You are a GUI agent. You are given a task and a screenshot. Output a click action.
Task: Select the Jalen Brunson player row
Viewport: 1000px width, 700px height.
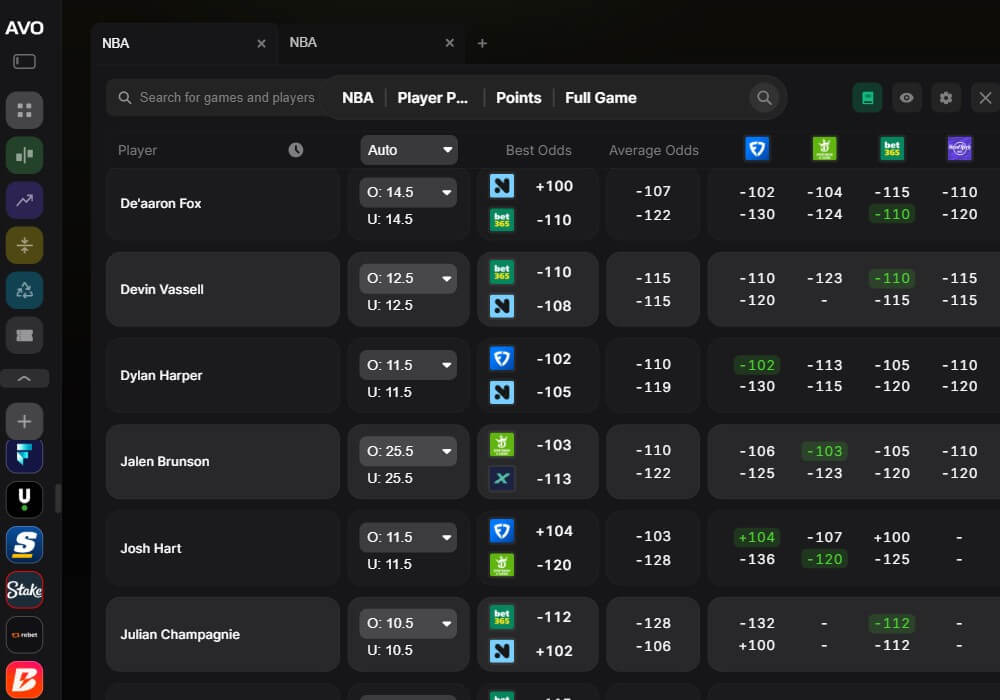tap(223, 462)
